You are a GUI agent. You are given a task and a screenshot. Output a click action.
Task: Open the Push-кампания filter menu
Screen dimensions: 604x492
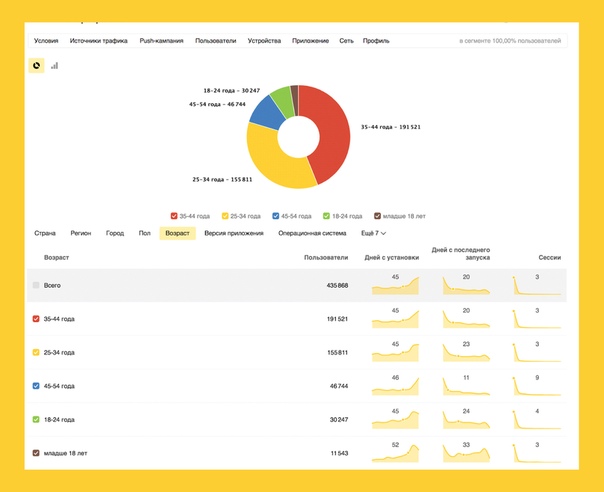pyautogui.click(x=161, y=41)
